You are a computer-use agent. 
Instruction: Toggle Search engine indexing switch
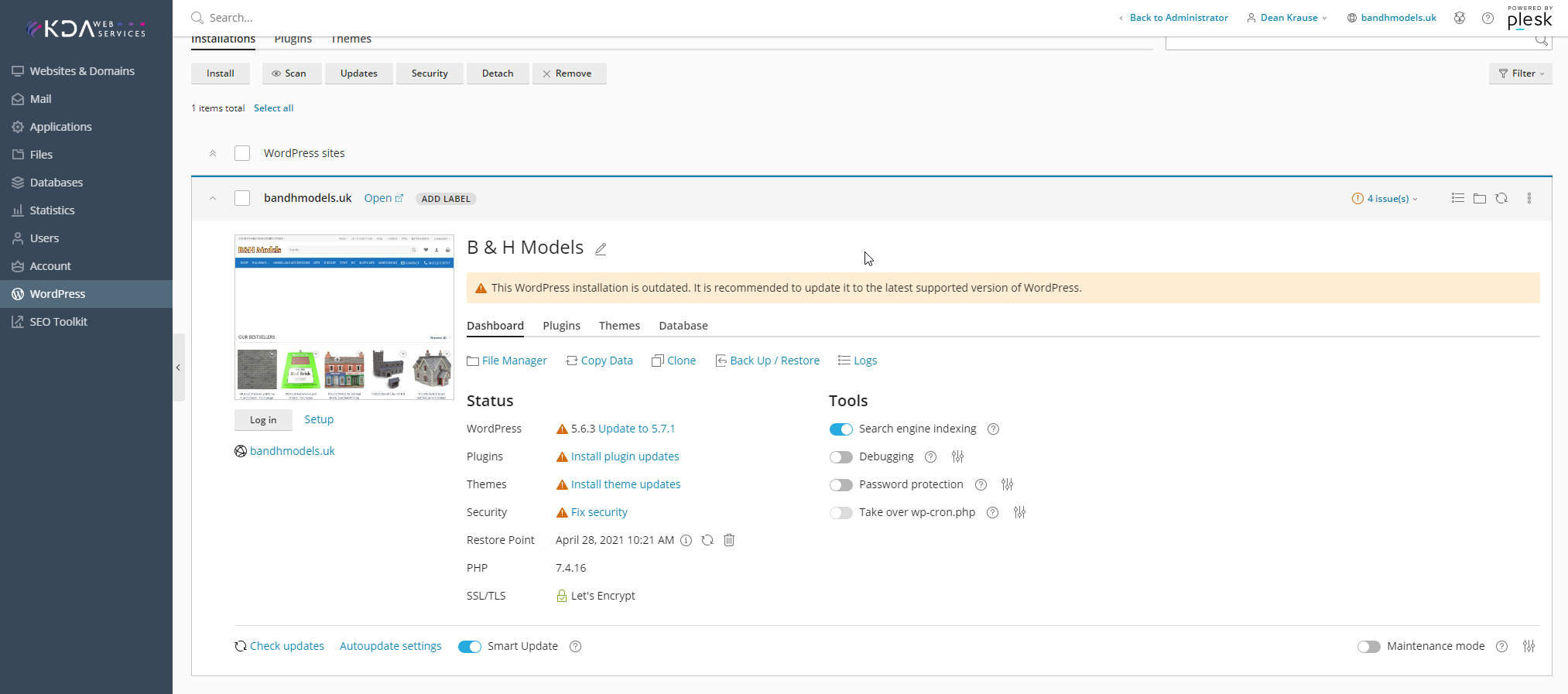[x=841, y=429]
